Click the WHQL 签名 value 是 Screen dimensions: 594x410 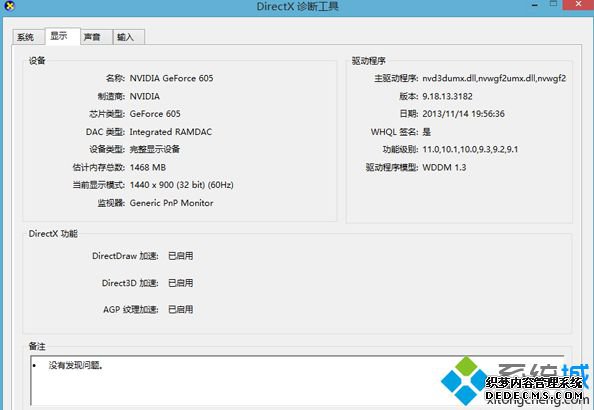[x=427, y=132]
